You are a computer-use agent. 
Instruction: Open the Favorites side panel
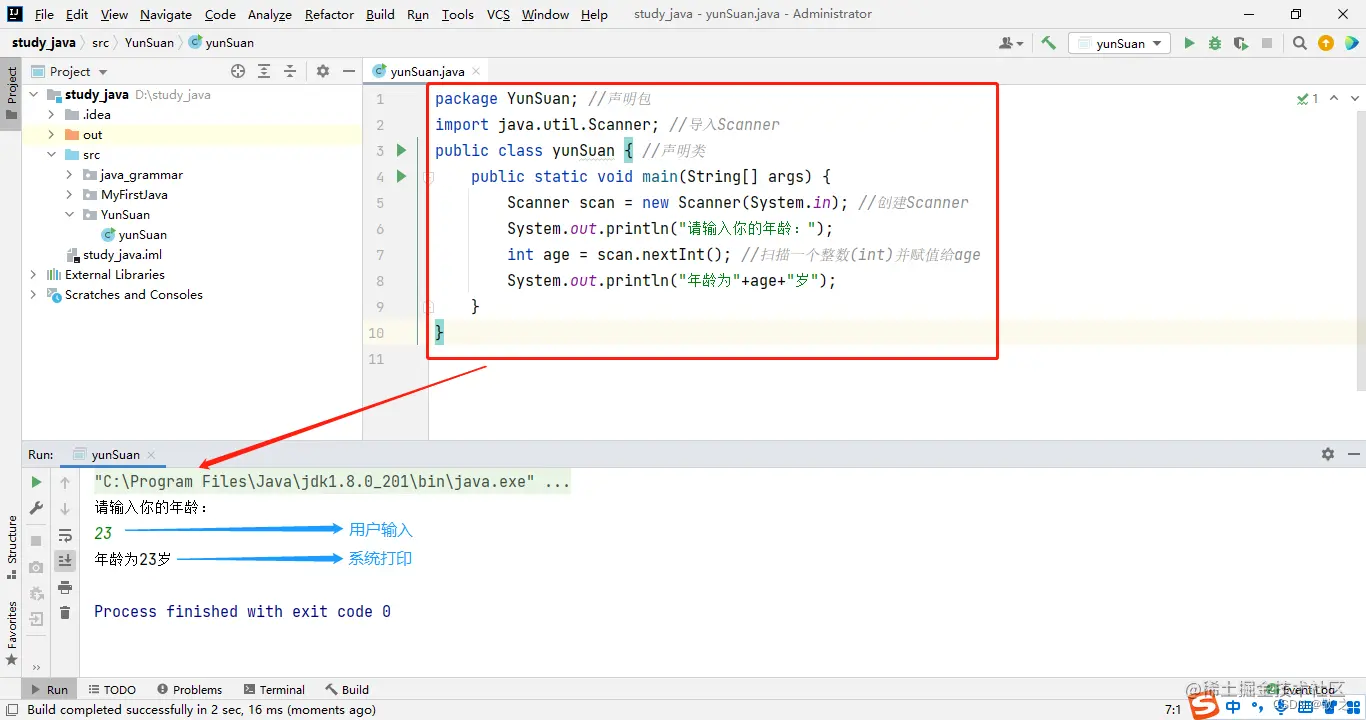tap(12, 633)
